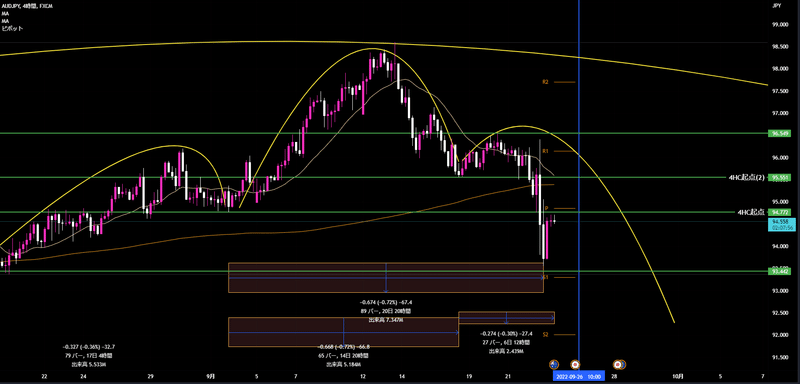Select the second MA indicator legend
Viewport: 800px width, 384px height.
click(5, 21)
